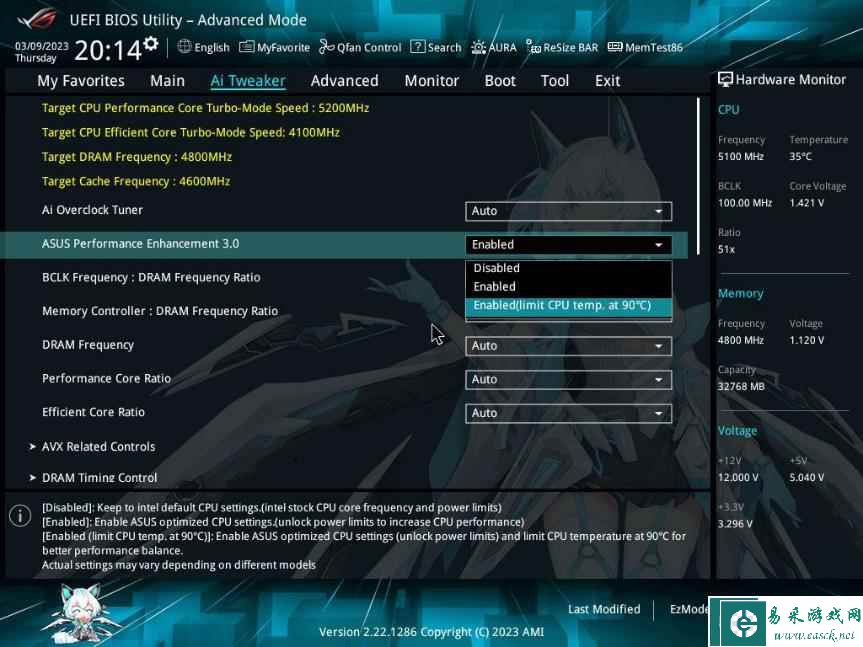
Task: Select Memory Controller : DRAM Frequency Ratio row
Action: (x=160, y=311)
